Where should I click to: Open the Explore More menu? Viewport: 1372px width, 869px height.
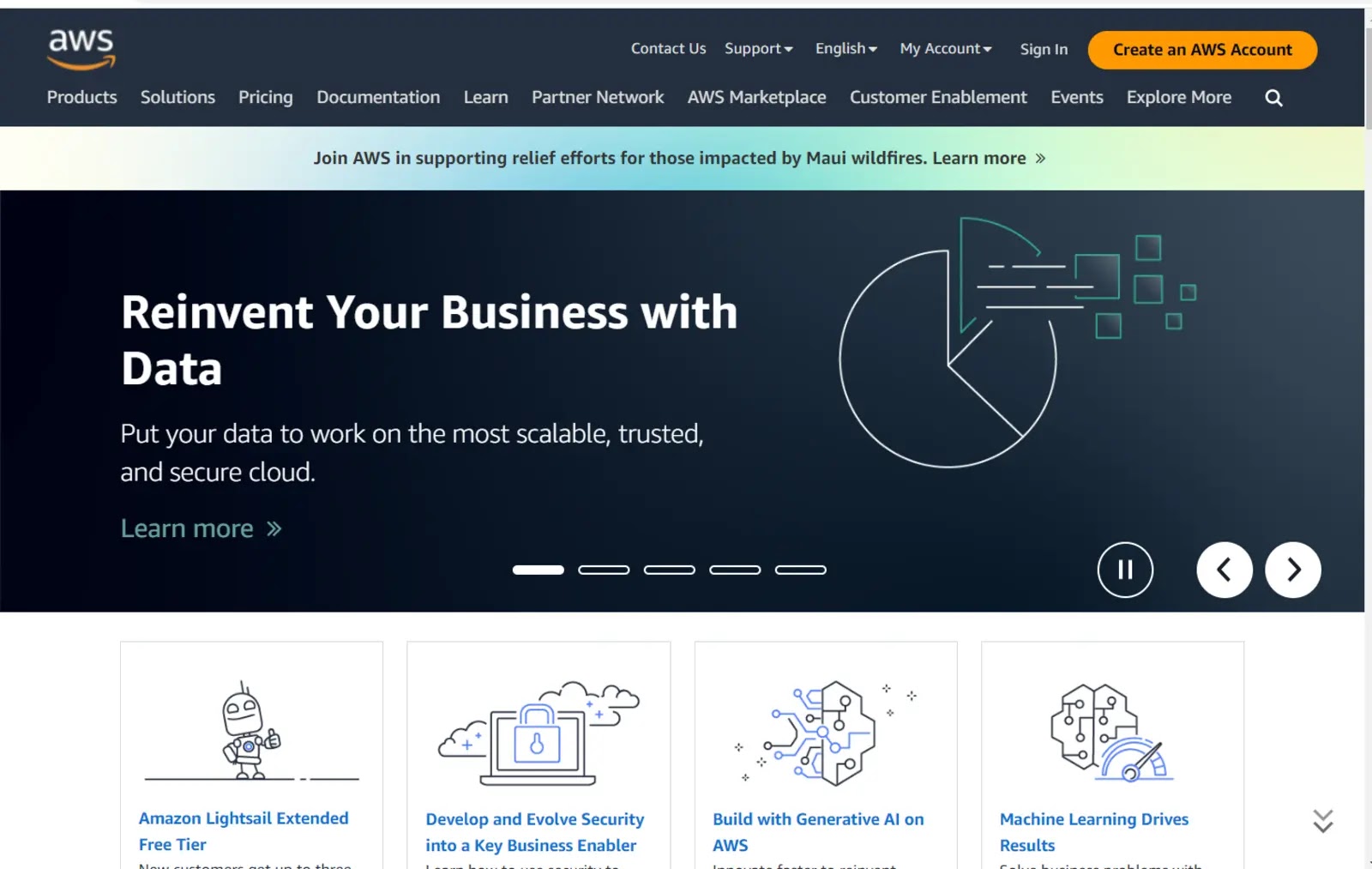[1178, 97]
